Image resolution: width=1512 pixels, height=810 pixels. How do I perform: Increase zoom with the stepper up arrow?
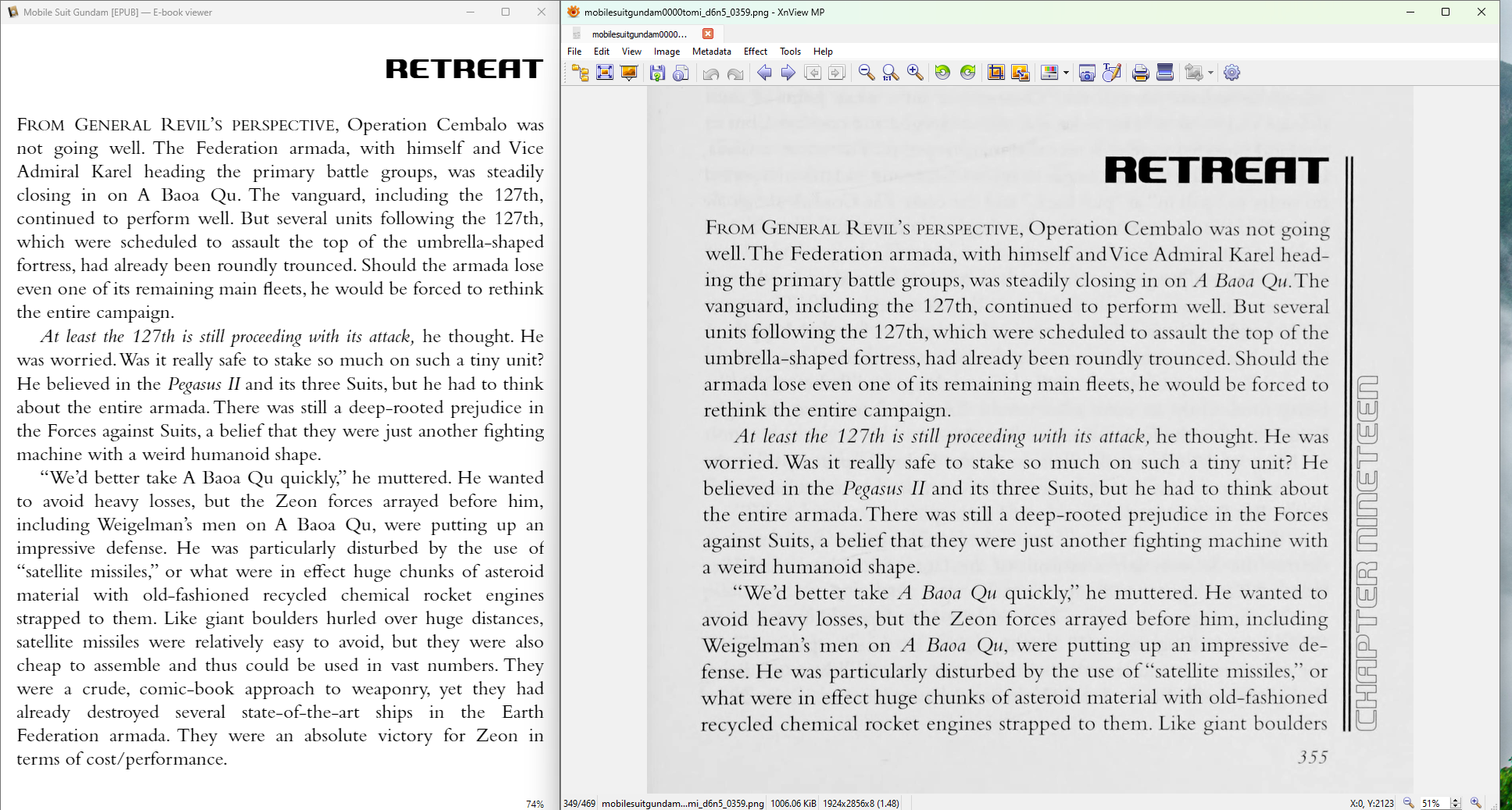coord(1456,800)
